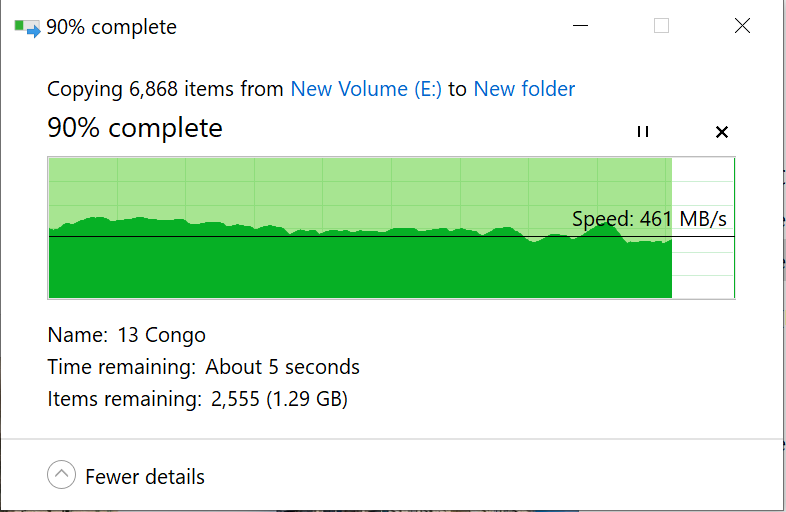786x512 pixels.
Task: Select the '13 Congo' file name text
Action: click(161, 335)
